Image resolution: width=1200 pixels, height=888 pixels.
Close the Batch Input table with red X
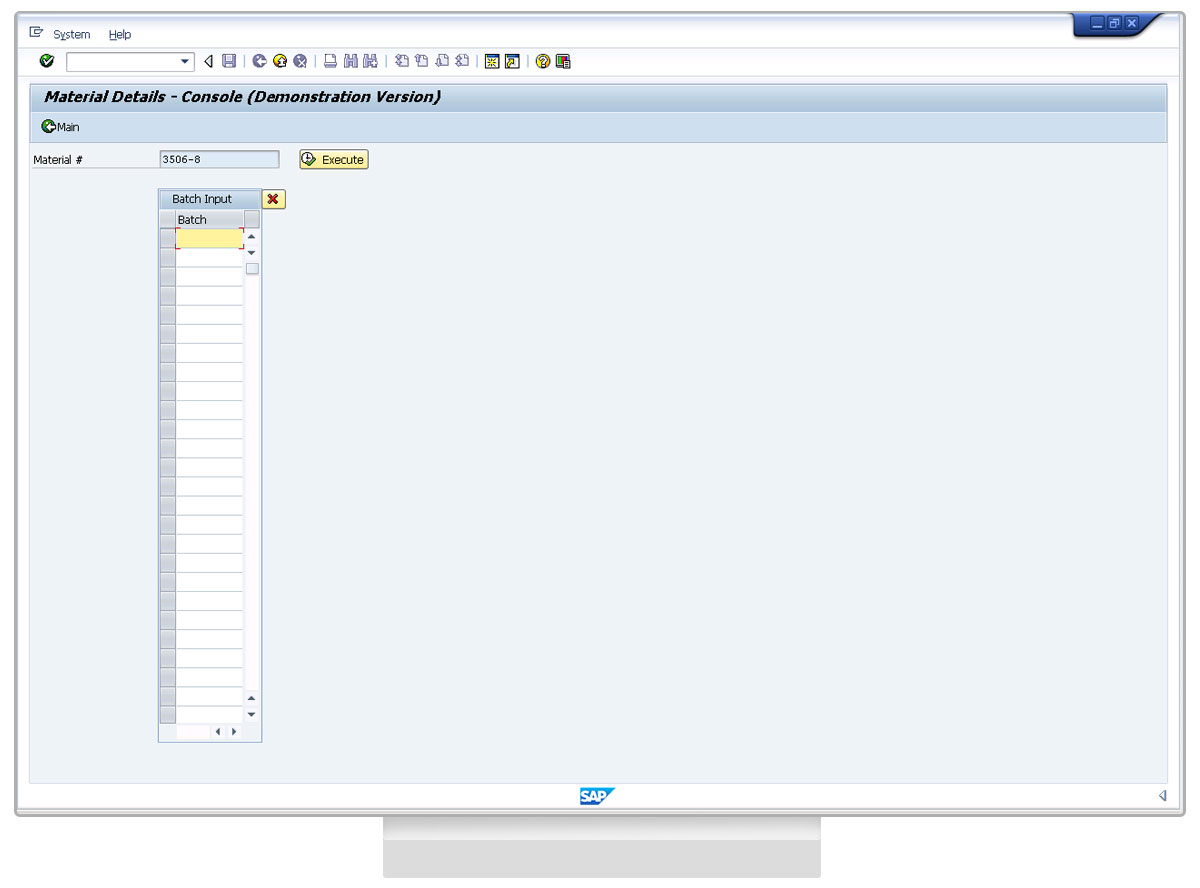[x=273, y=199]
